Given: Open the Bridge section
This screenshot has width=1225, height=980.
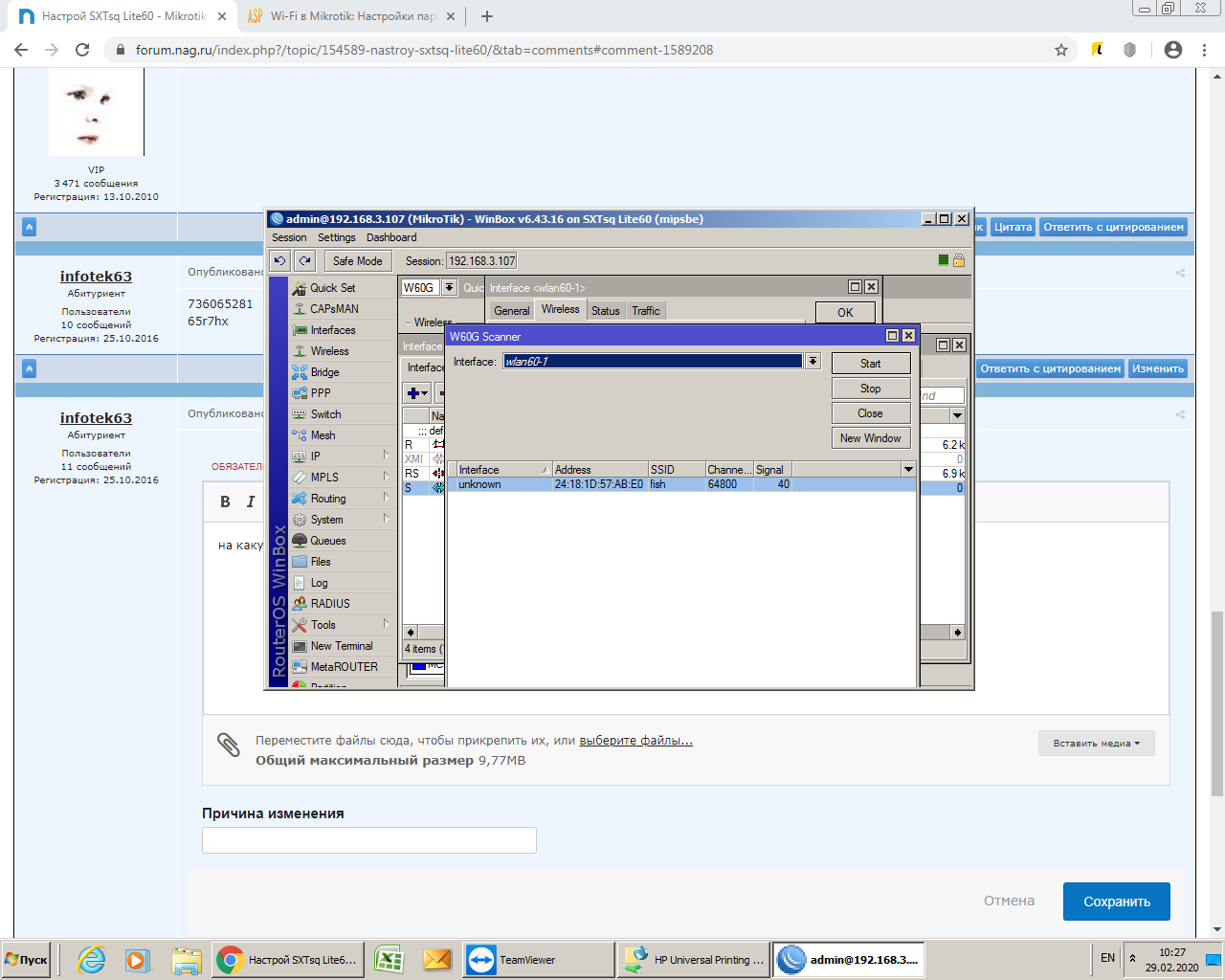Looking at the screenshot, I should point(324,372).
